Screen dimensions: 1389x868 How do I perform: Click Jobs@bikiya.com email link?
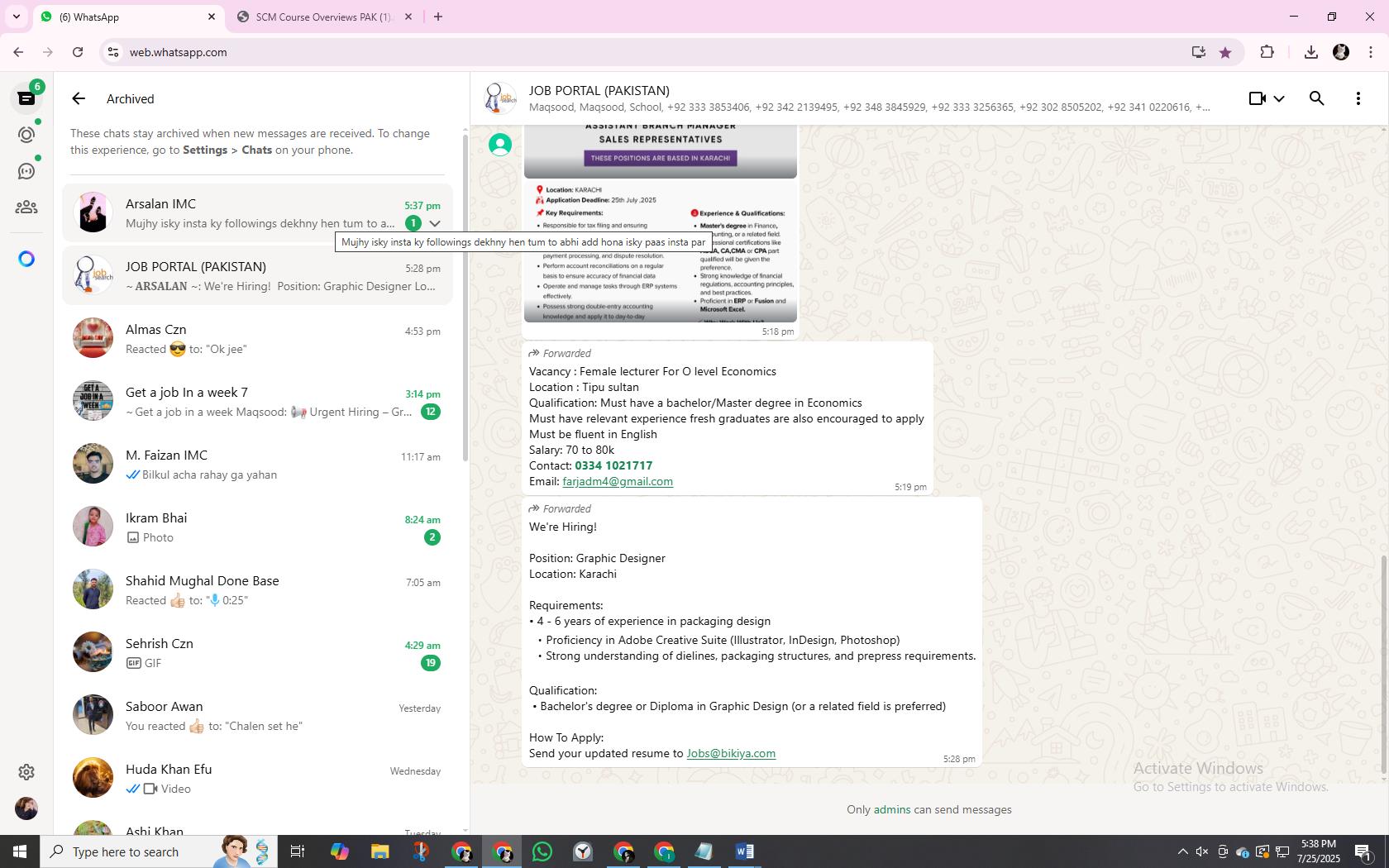point(731,753)
